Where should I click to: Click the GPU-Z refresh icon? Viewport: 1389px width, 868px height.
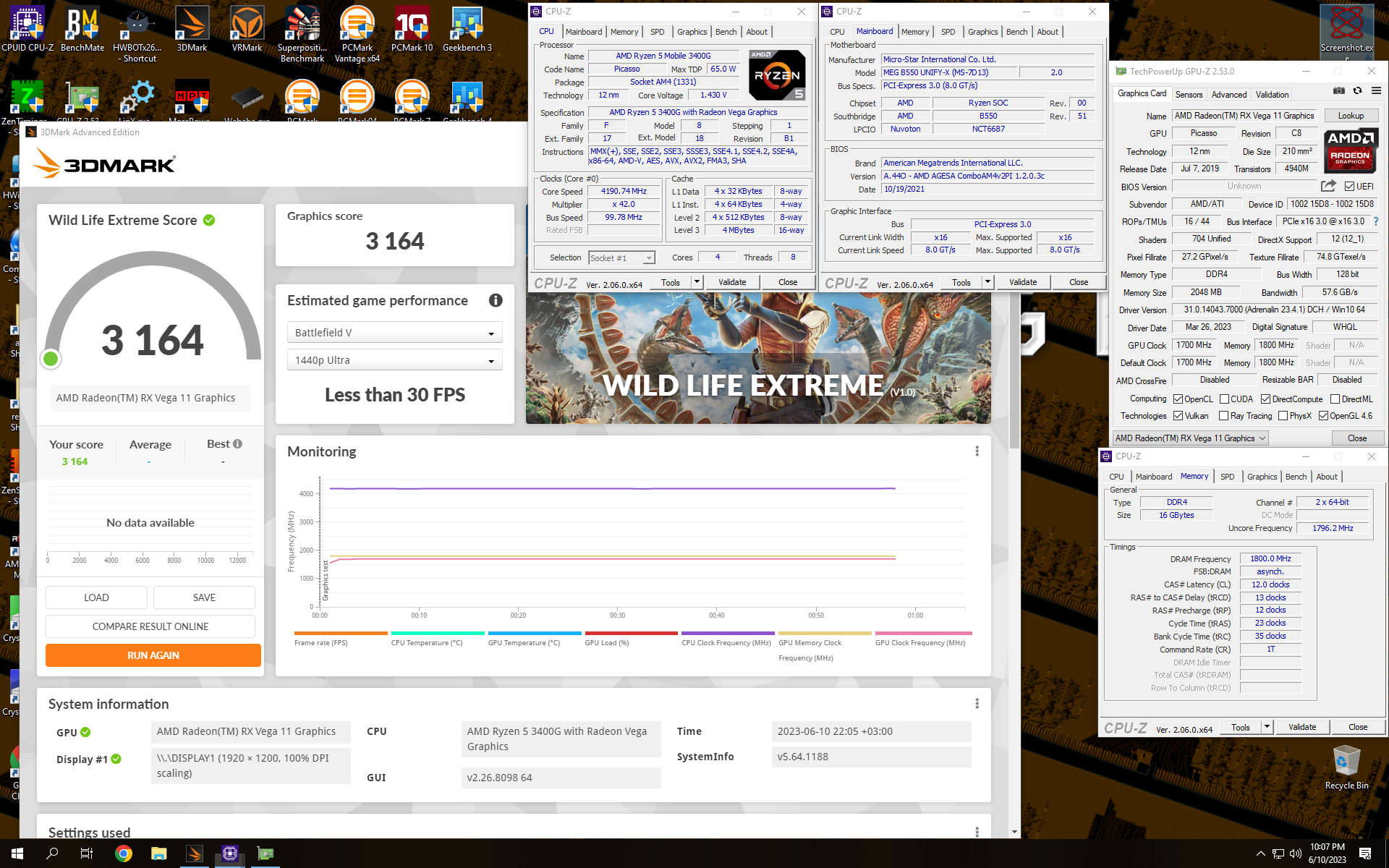pyautogui.click(x=1358, y=91)
